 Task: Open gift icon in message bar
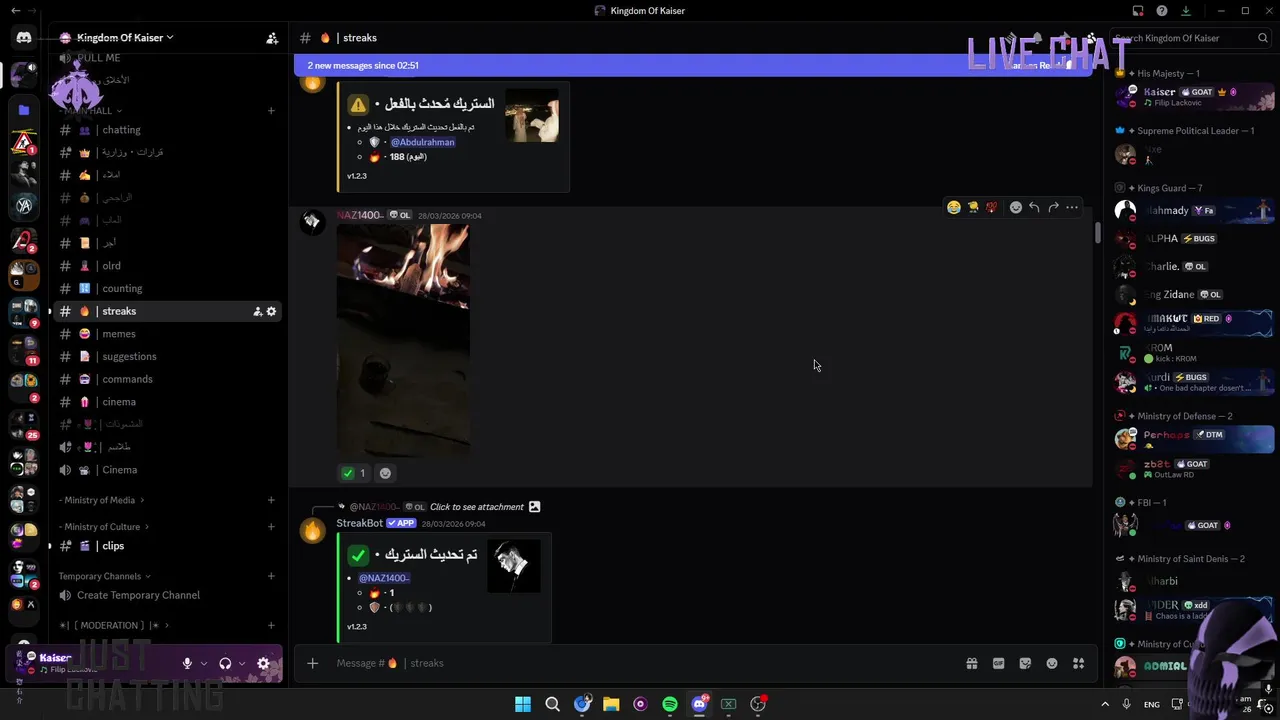point(971,663)
